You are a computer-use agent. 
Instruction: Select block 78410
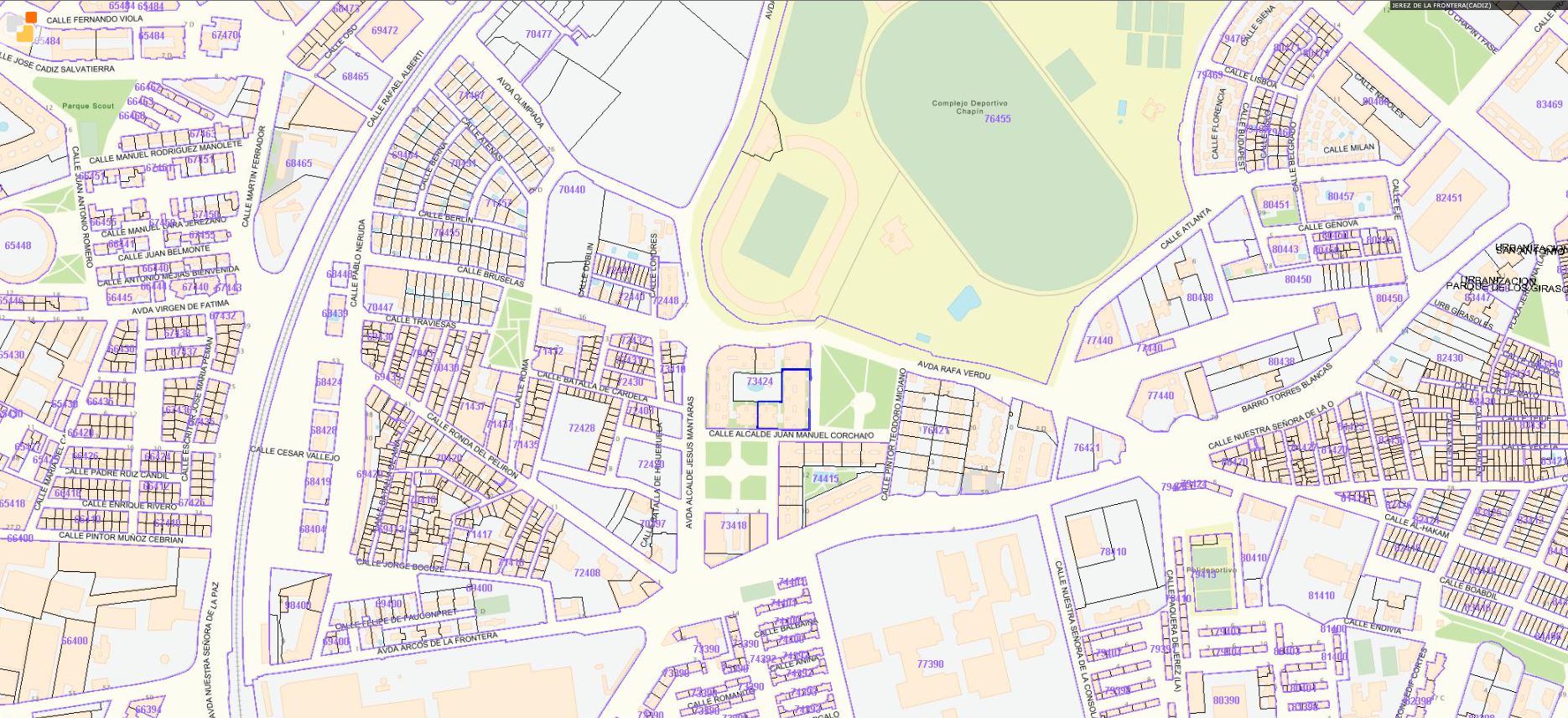click(1113, 552)
